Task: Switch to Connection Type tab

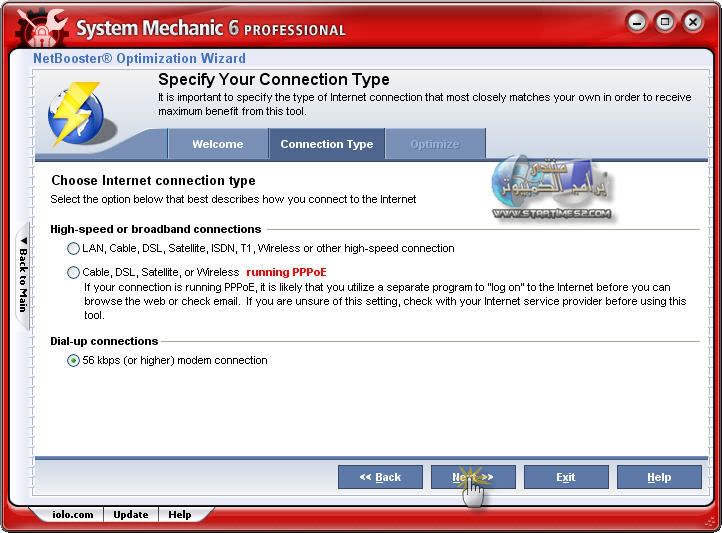Action: (327, 144)
